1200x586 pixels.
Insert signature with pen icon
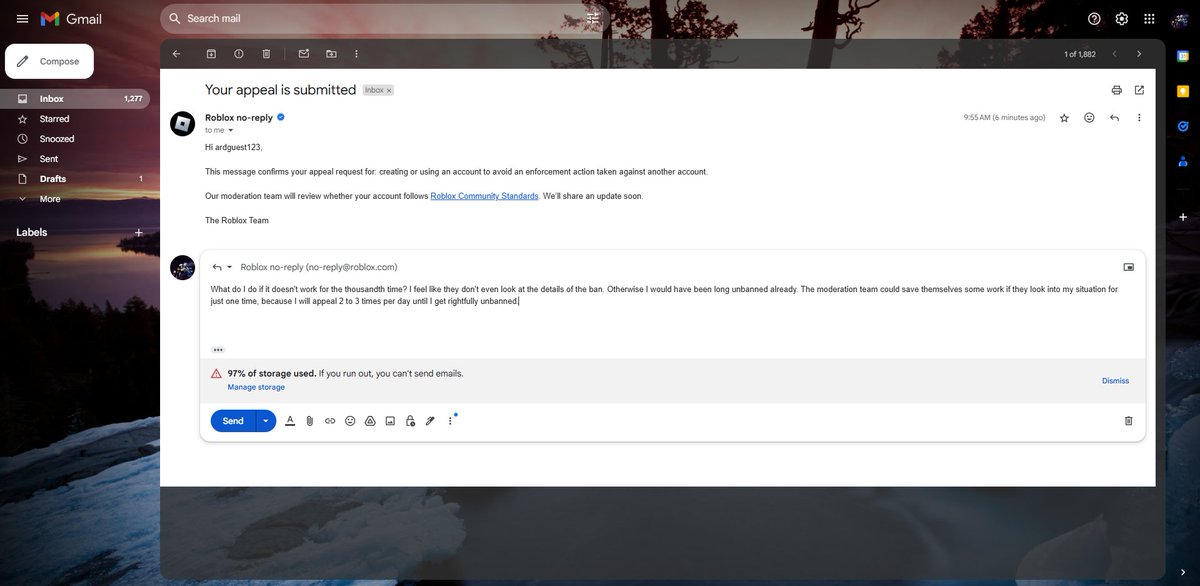click(x=430, y=421)
